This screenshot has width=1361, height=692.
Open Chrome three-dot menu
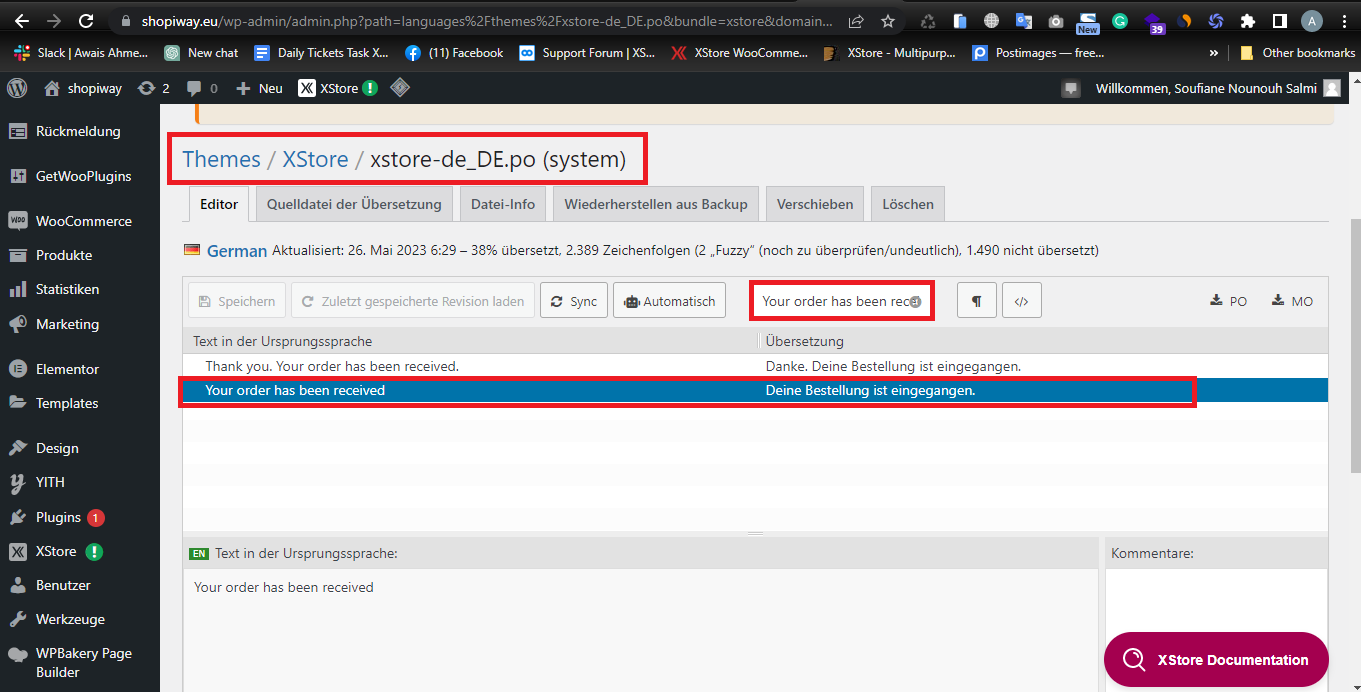pyautogui.click(x=1343, y=21)
